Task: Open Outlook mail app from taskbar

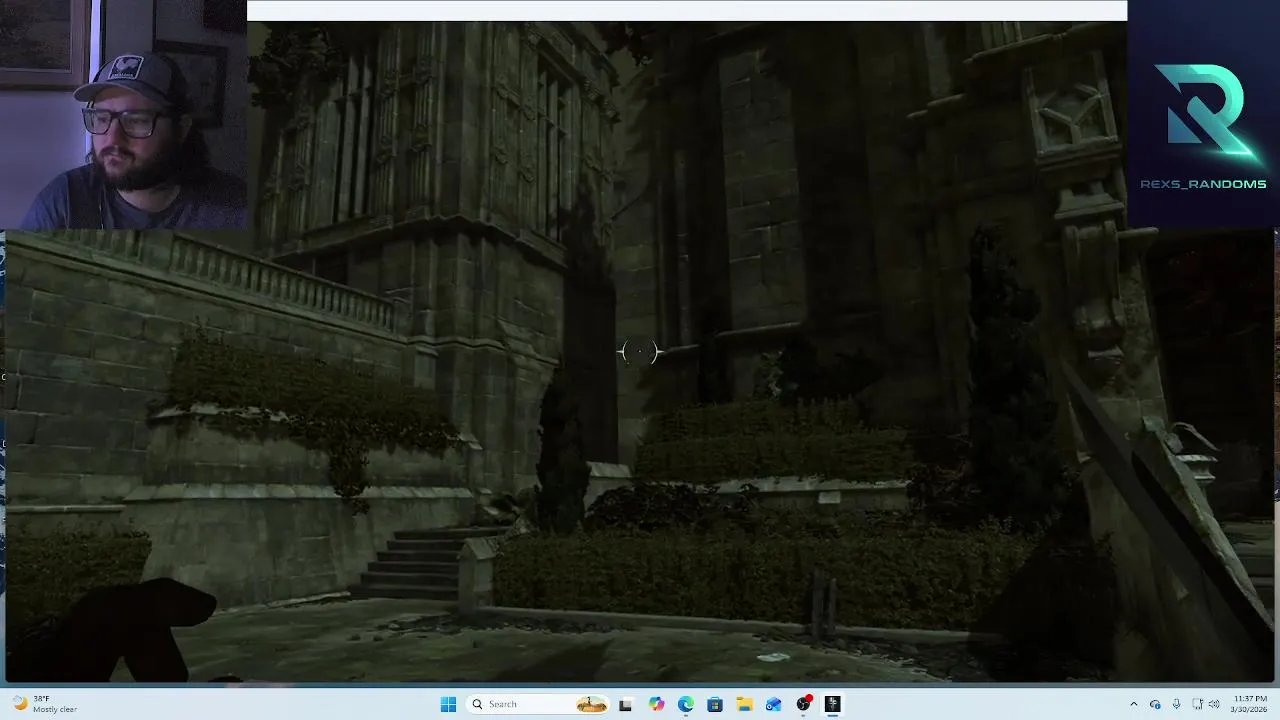Action: click(773, 704)
